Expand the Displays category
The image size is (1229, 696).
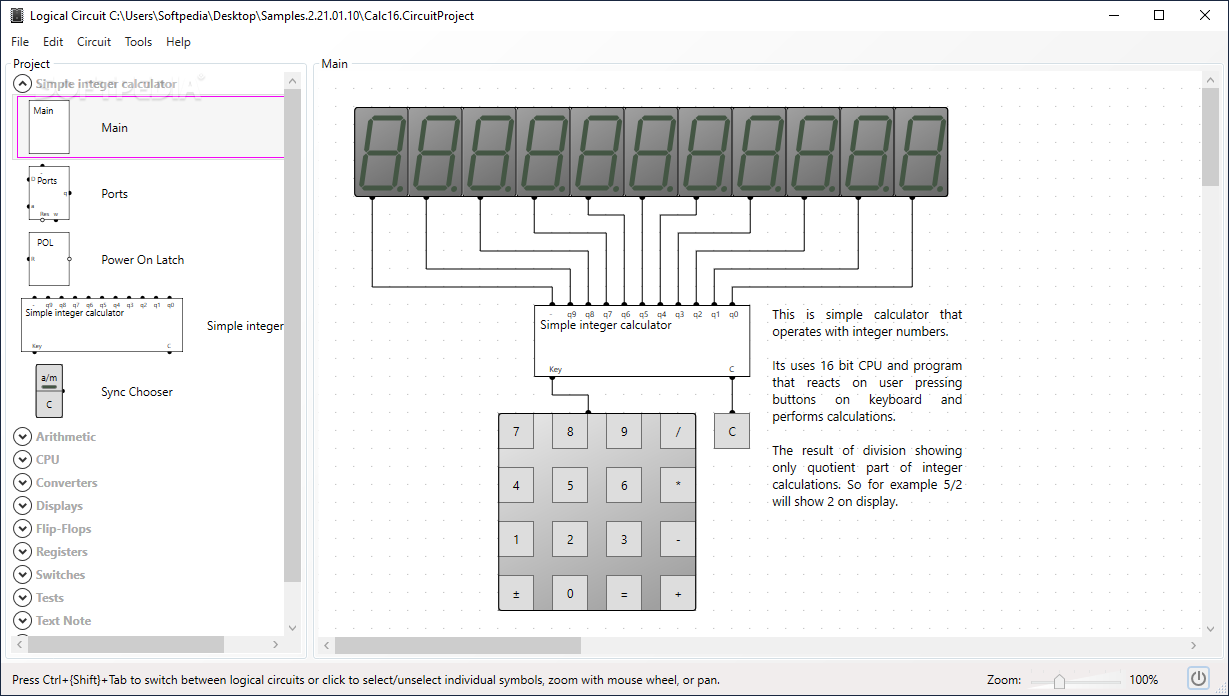[23, 505]
